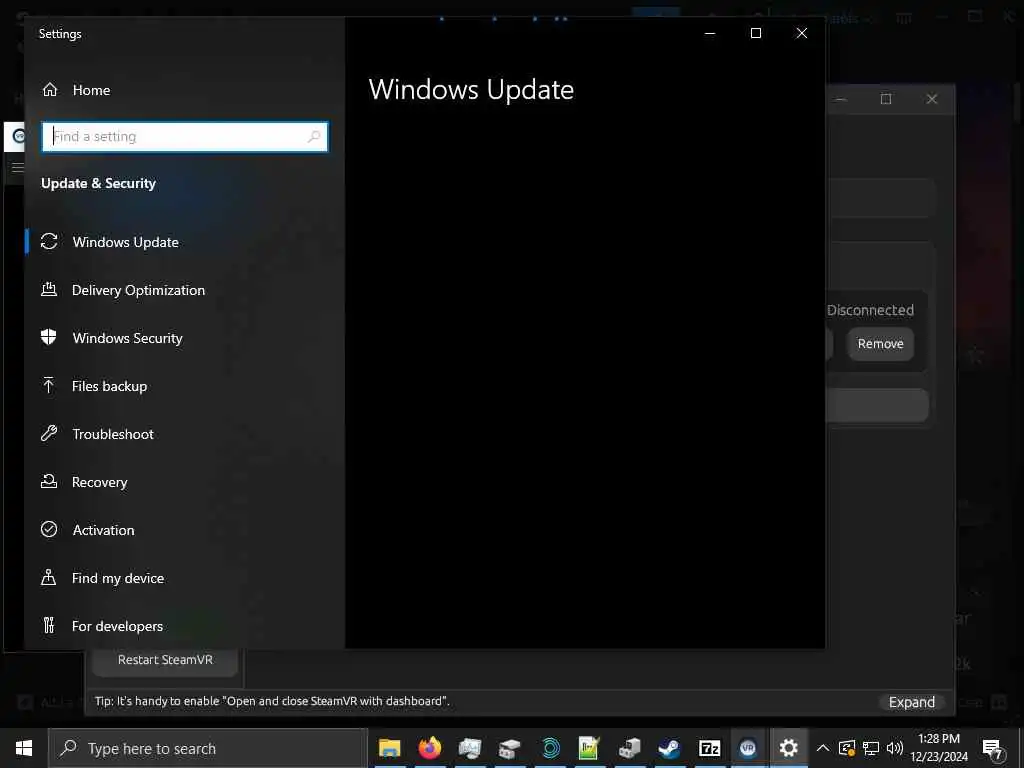The image size is (1024, 768).
Task: Close the Settings window
Action: (x=802, y=33)
